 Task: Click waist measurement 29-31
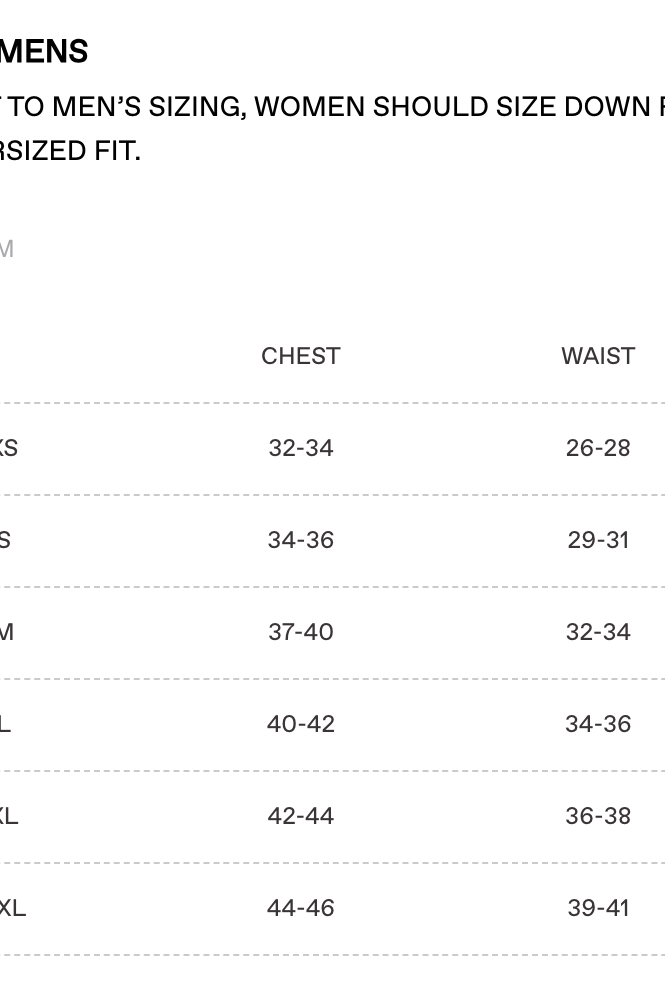point(597,540)
